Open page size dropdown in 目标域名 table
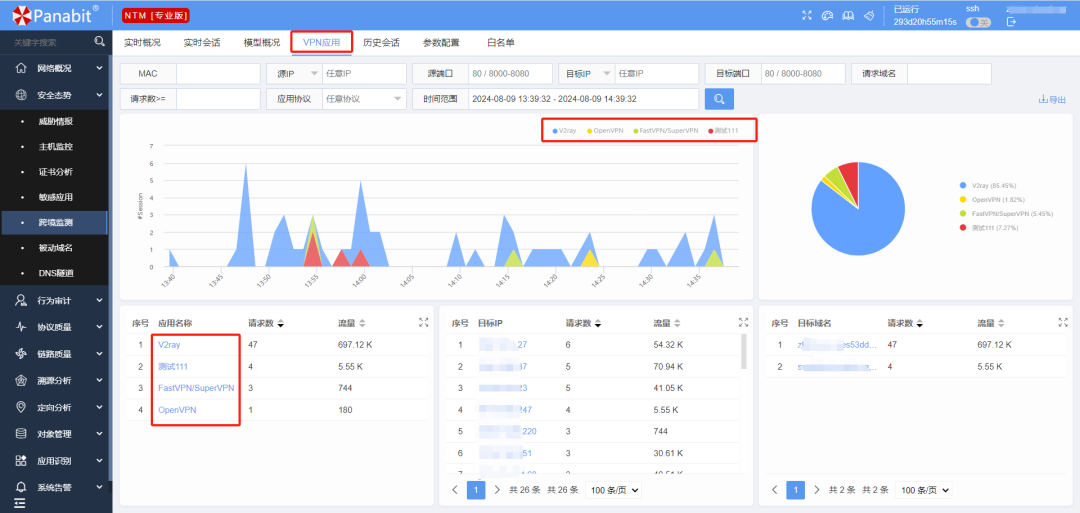The width and height of the screenshot is (1080, 513). pos(924,490)
